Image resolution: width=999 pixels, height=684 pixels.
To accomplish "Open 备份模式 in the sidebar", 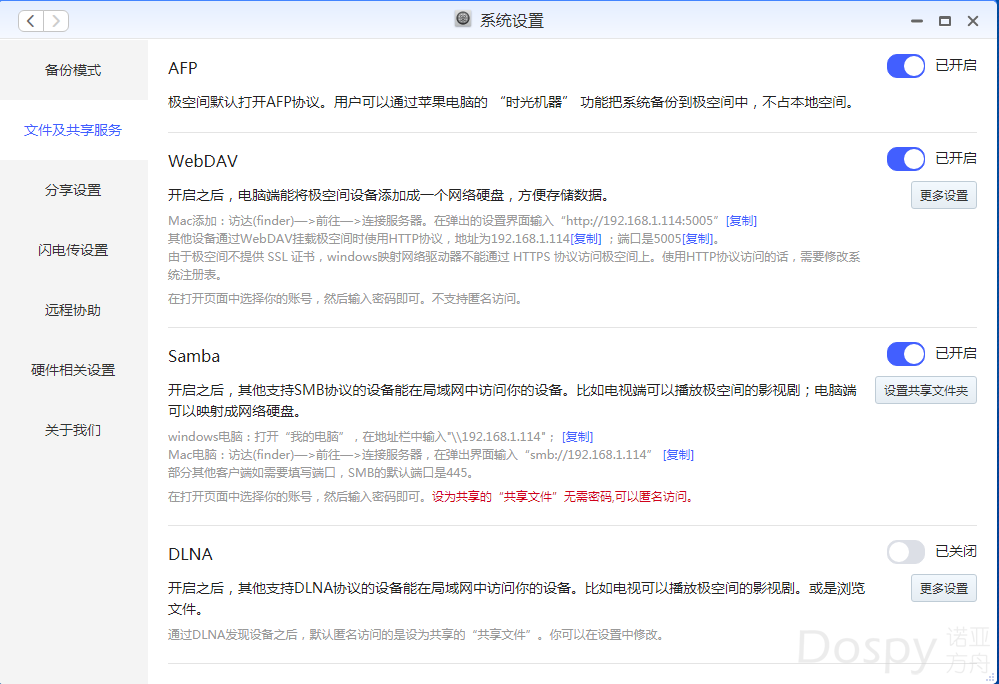I will click(73, 70).
